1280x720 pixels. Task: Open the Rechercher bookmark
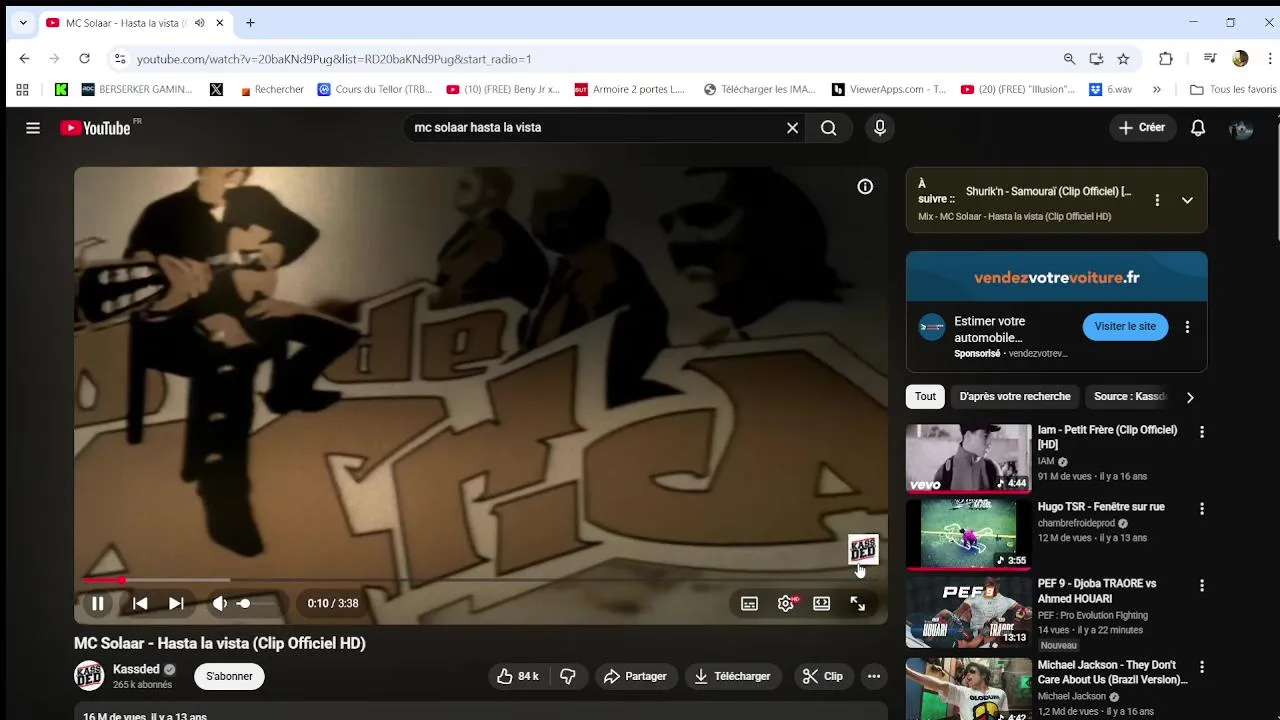point(272,89)
